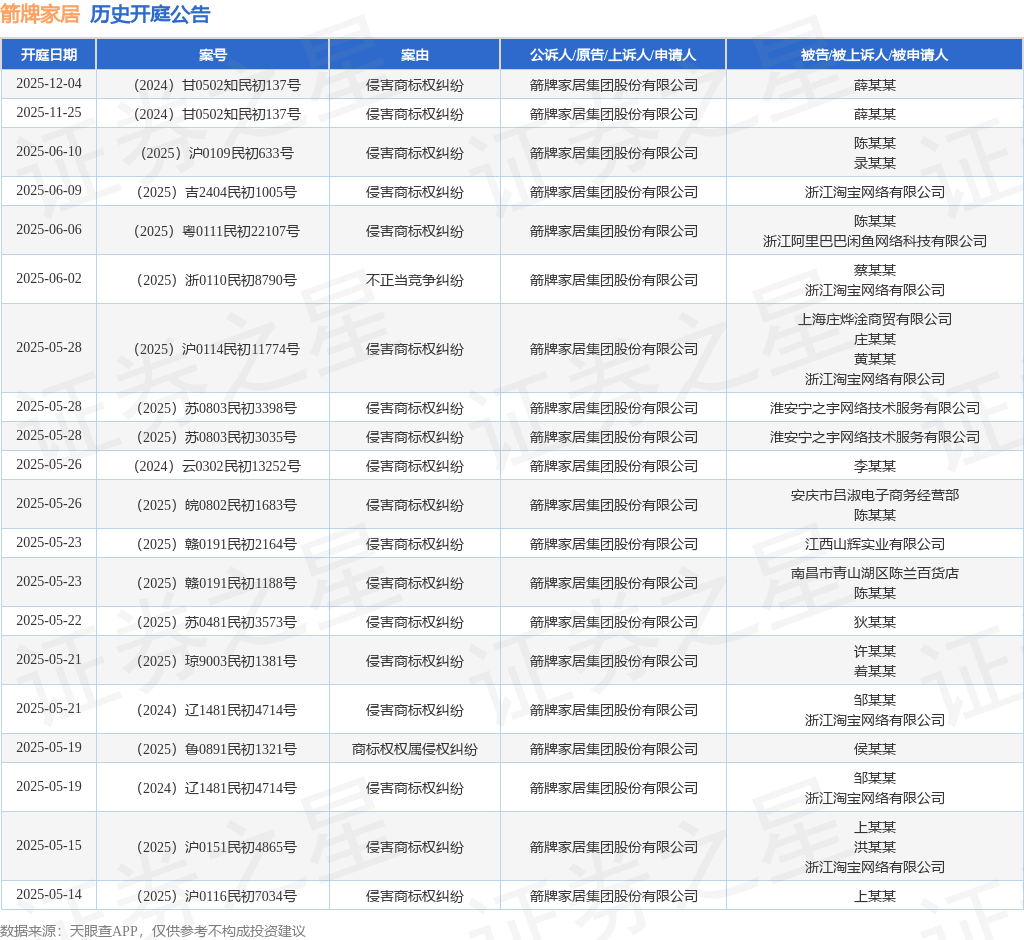The width and height of the screenshot is (1024, 940).
Task: Click 浙江淘宝网络有限公司 in the 2025-06-09 row
Action: tap(874, 192)
